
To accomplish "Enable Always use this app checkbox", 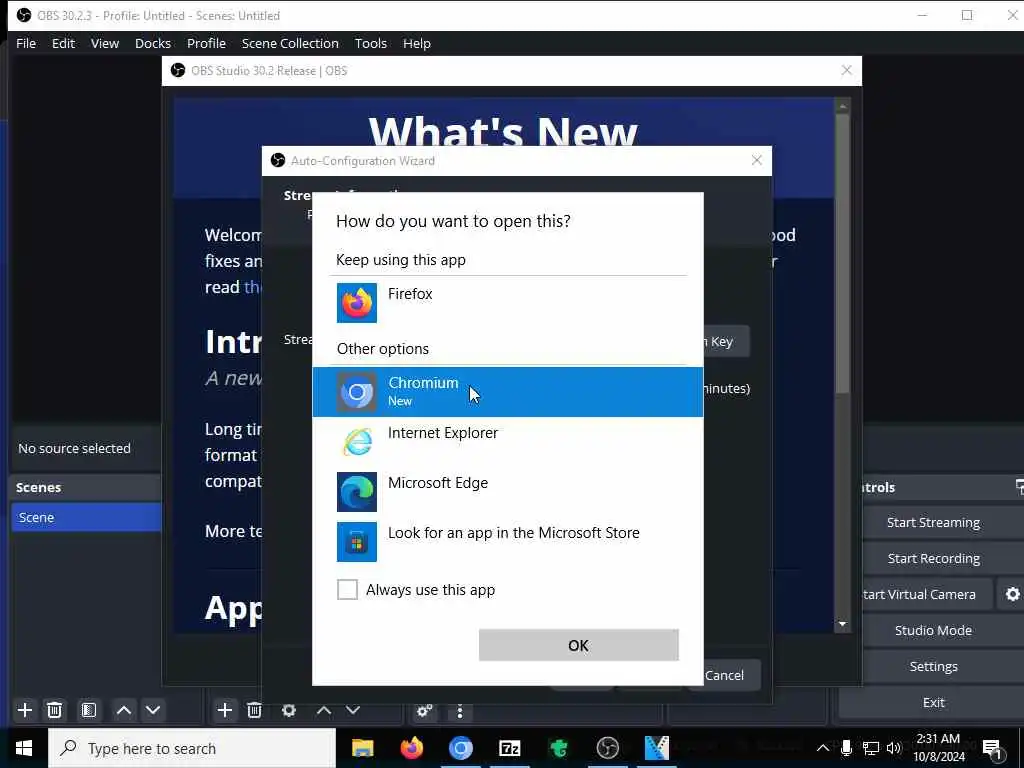I will (347, 590).
